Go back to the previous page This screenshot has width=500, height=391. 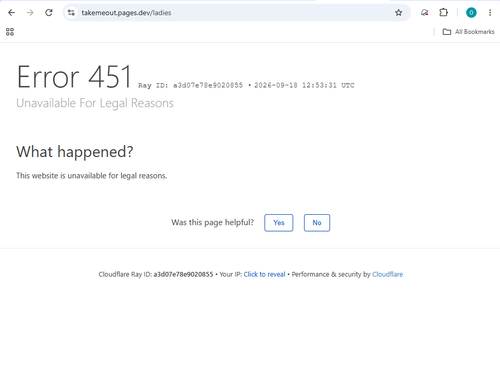click(x=11, y=13)
